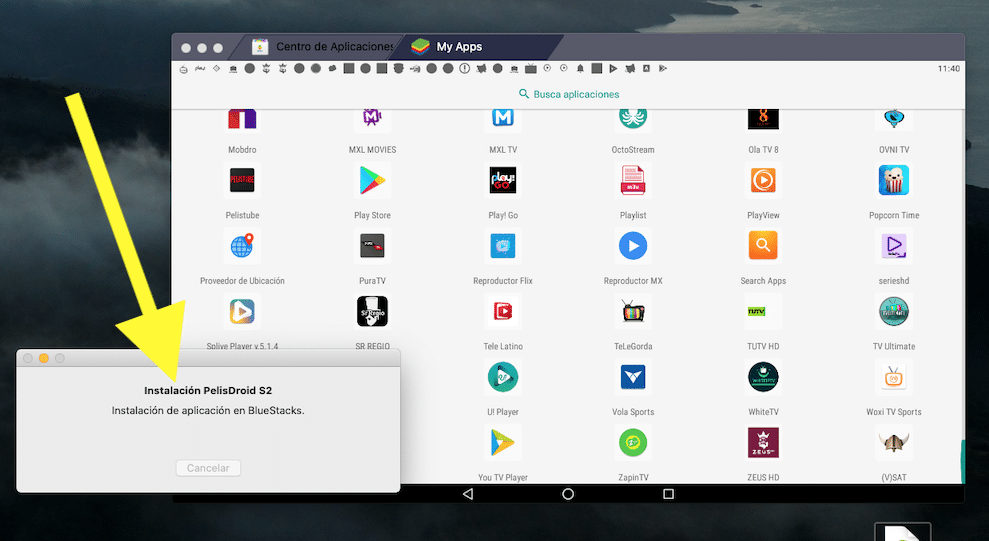Launch the (V)SAT viking app

click(x=894, y=443)
